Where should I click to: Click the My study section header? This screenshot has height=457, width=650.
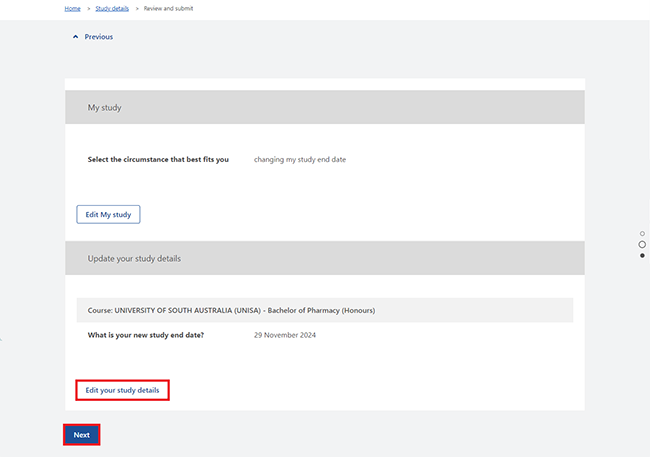click(325, 107)
